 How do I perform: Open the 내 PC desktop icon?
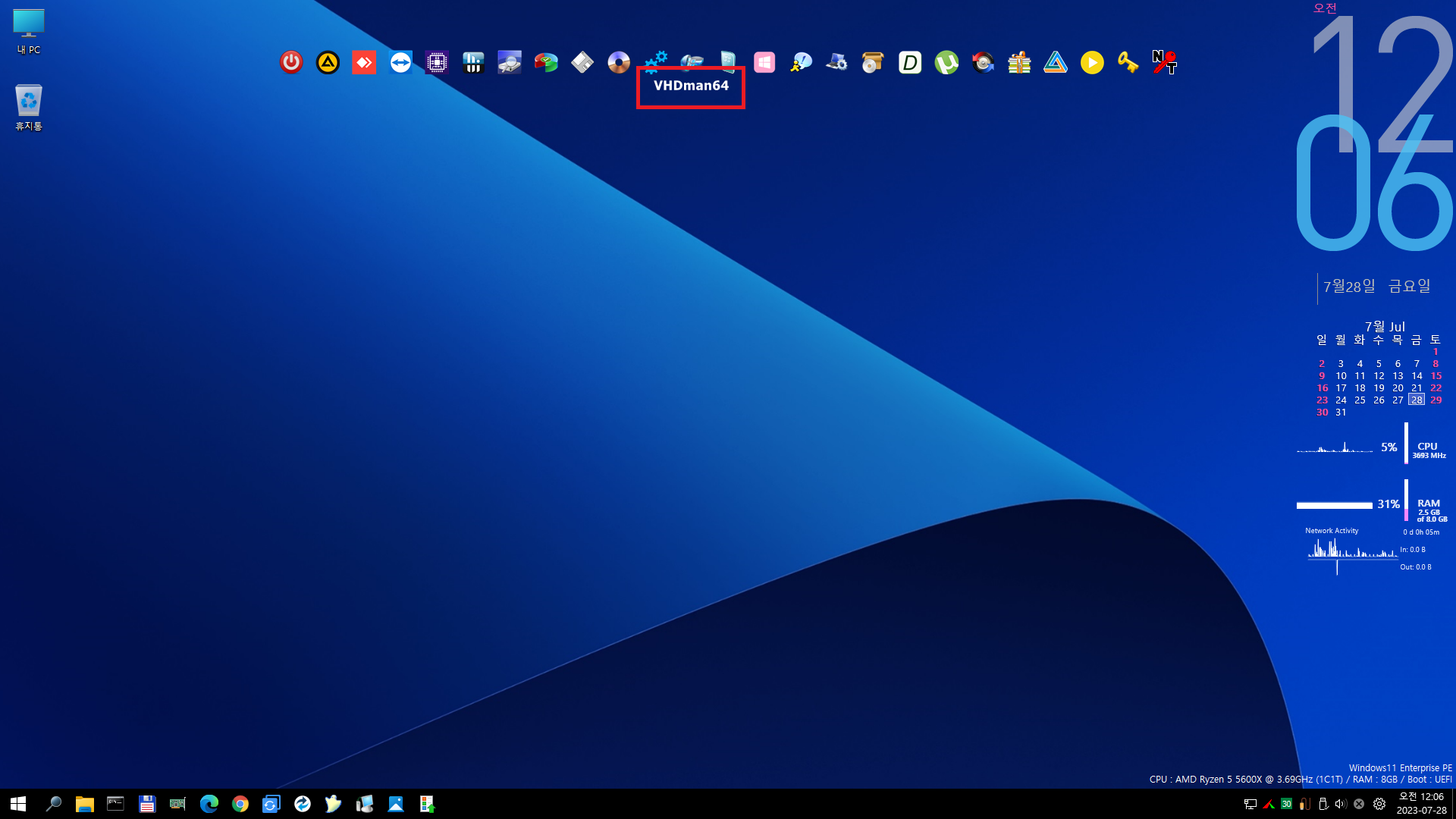click(x=29, y=32)
